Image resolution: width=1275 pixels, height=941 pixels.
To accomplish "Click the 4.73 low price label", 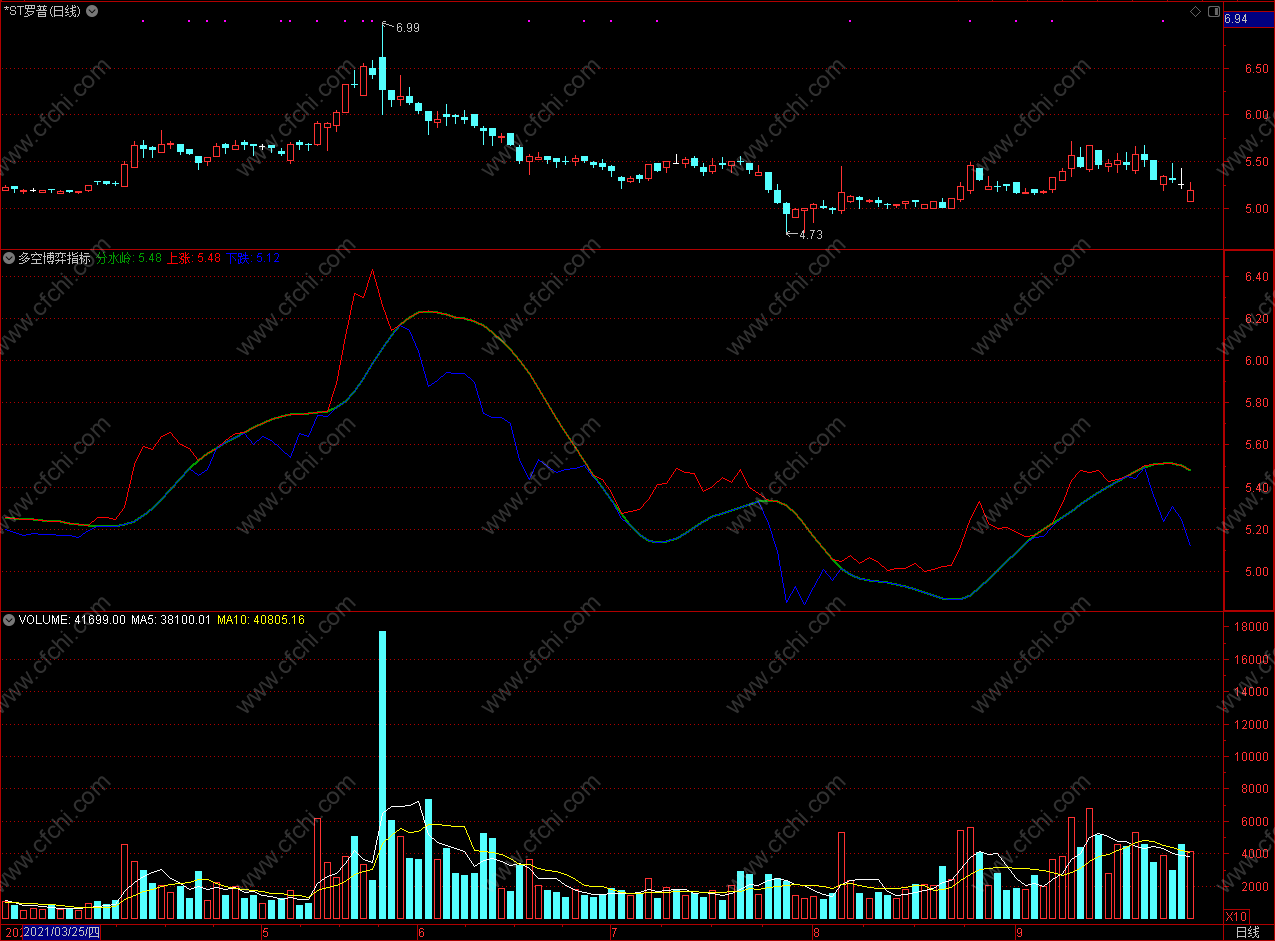I will [x=811, y=235].
